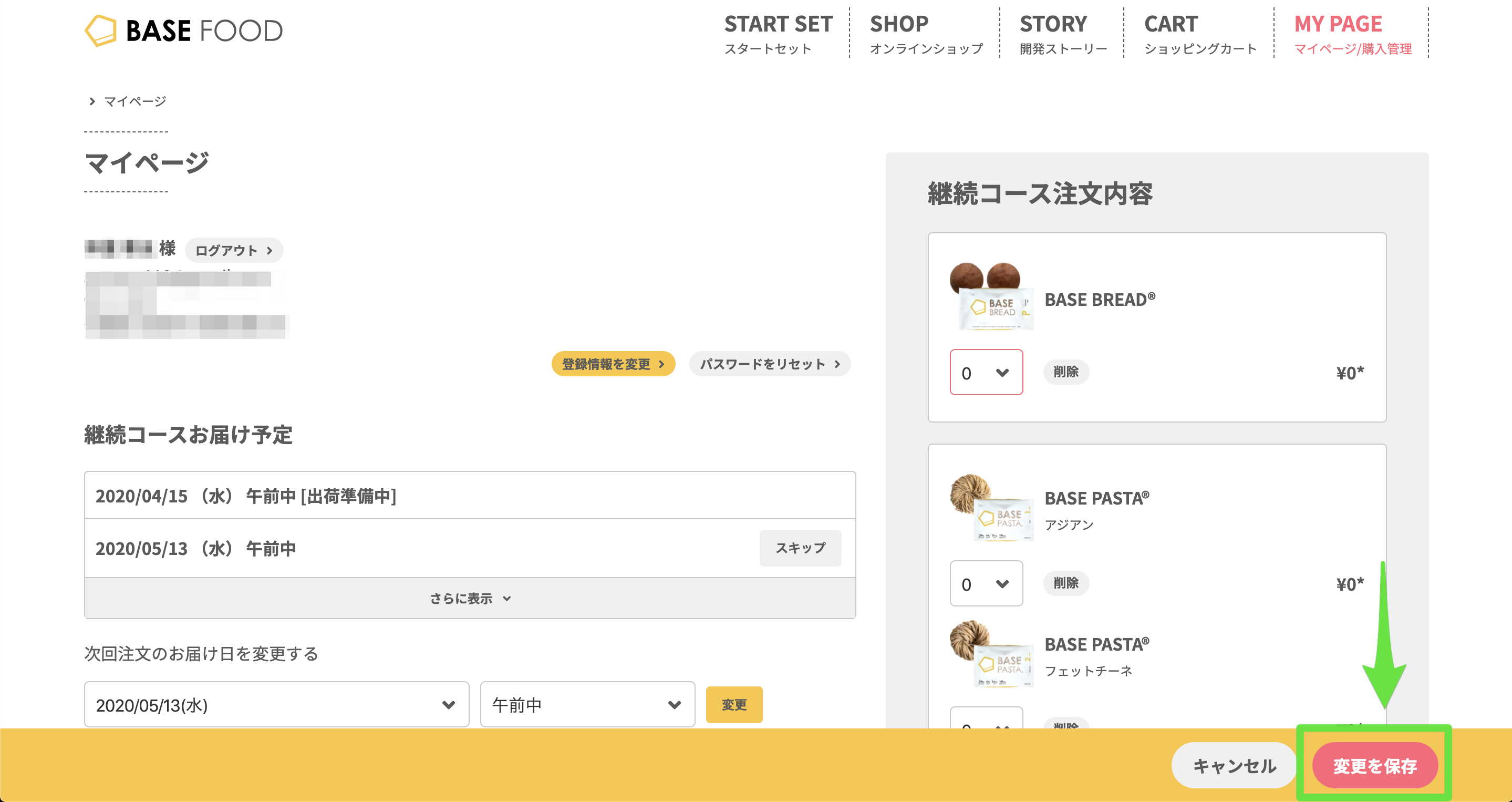Open the 2020/05/13(水) delivery date dropdown

[x=276, y=705]
